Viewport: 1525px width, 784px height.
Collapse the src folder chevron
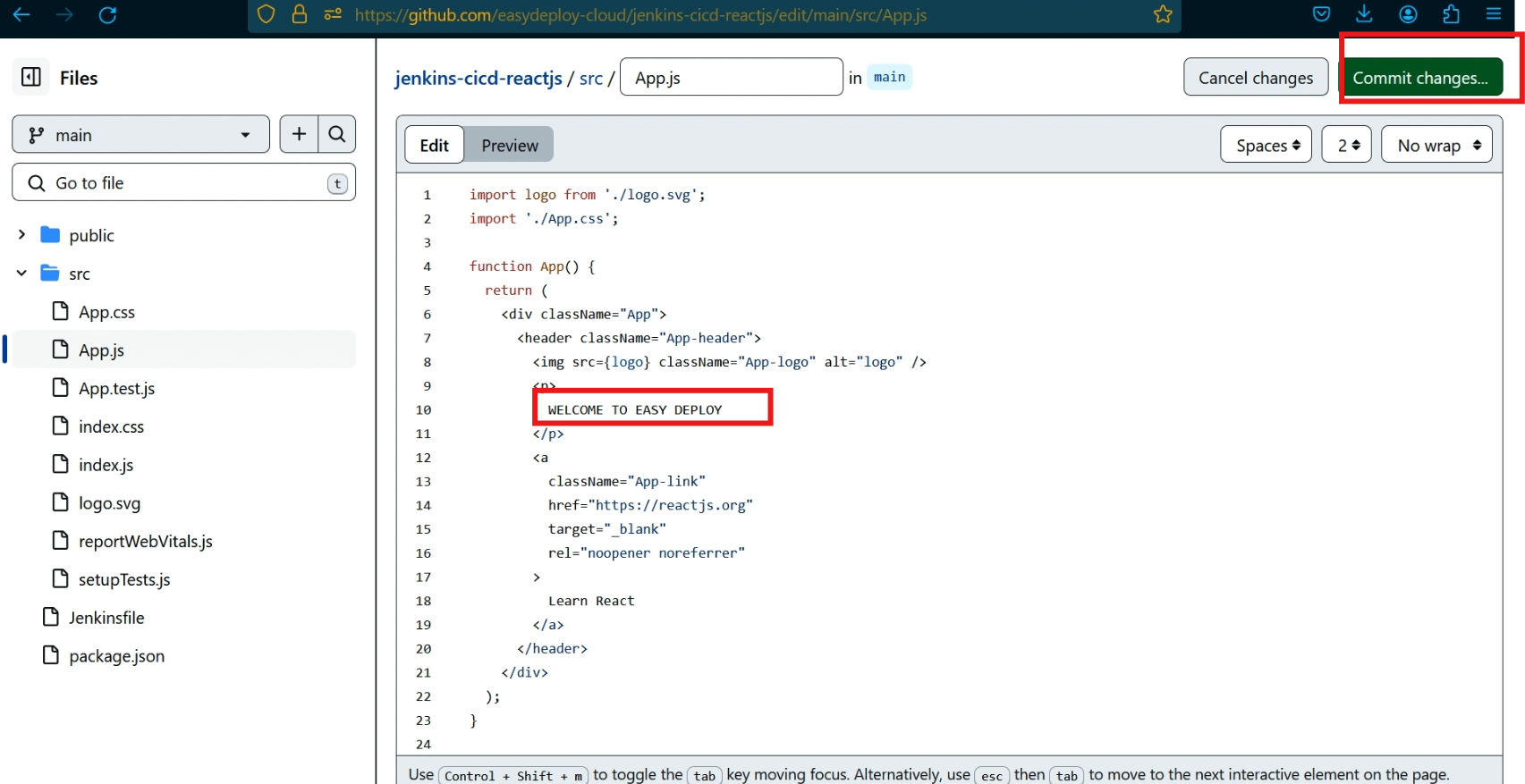coord(21,273)
